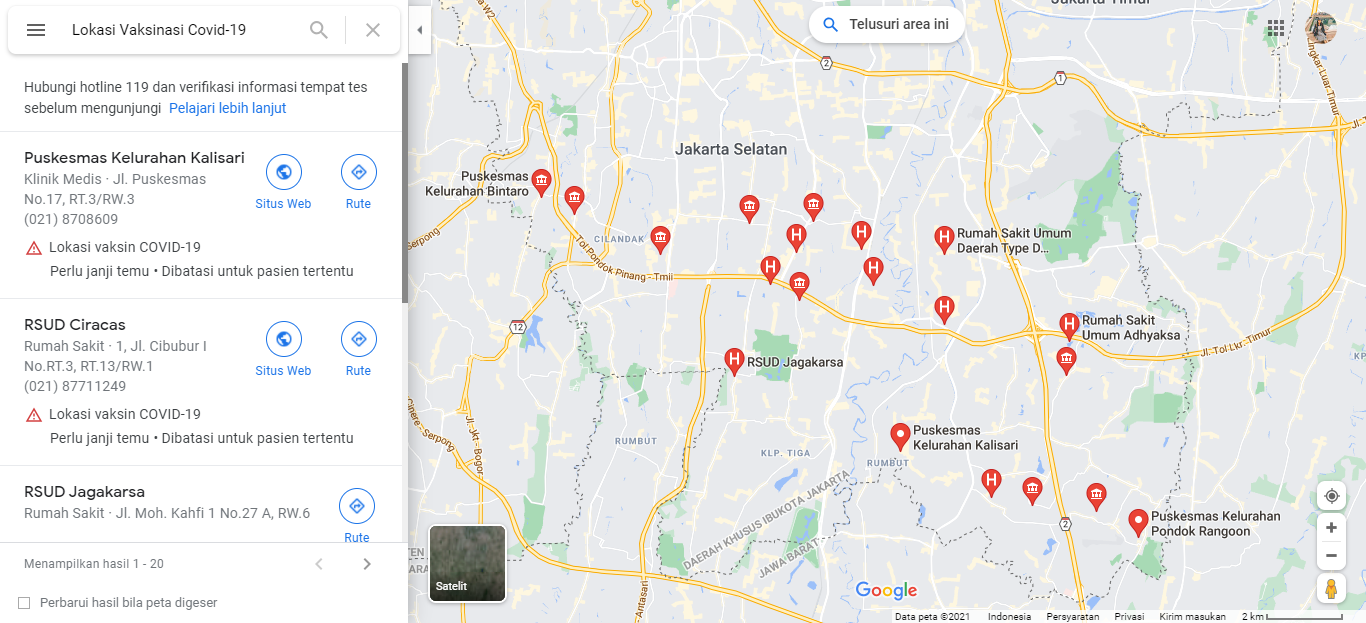Collapse the side panel with the arrow
1366x623 pixels.
[419, 30]
